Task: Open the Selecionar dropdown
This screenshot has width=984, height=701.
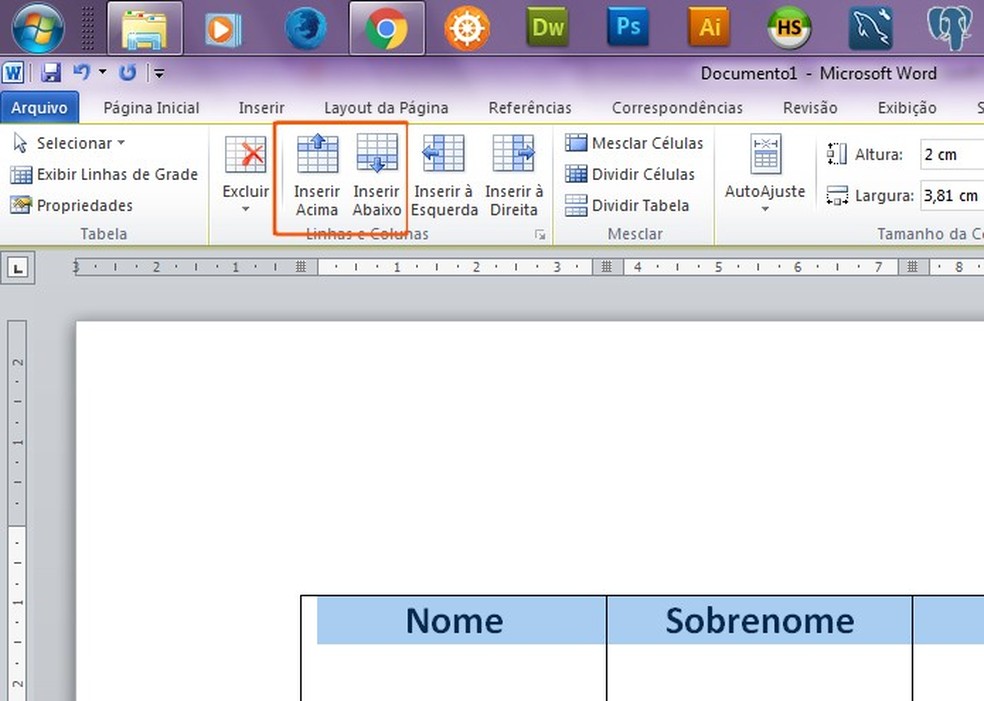Action: click(x=69, y=143)
